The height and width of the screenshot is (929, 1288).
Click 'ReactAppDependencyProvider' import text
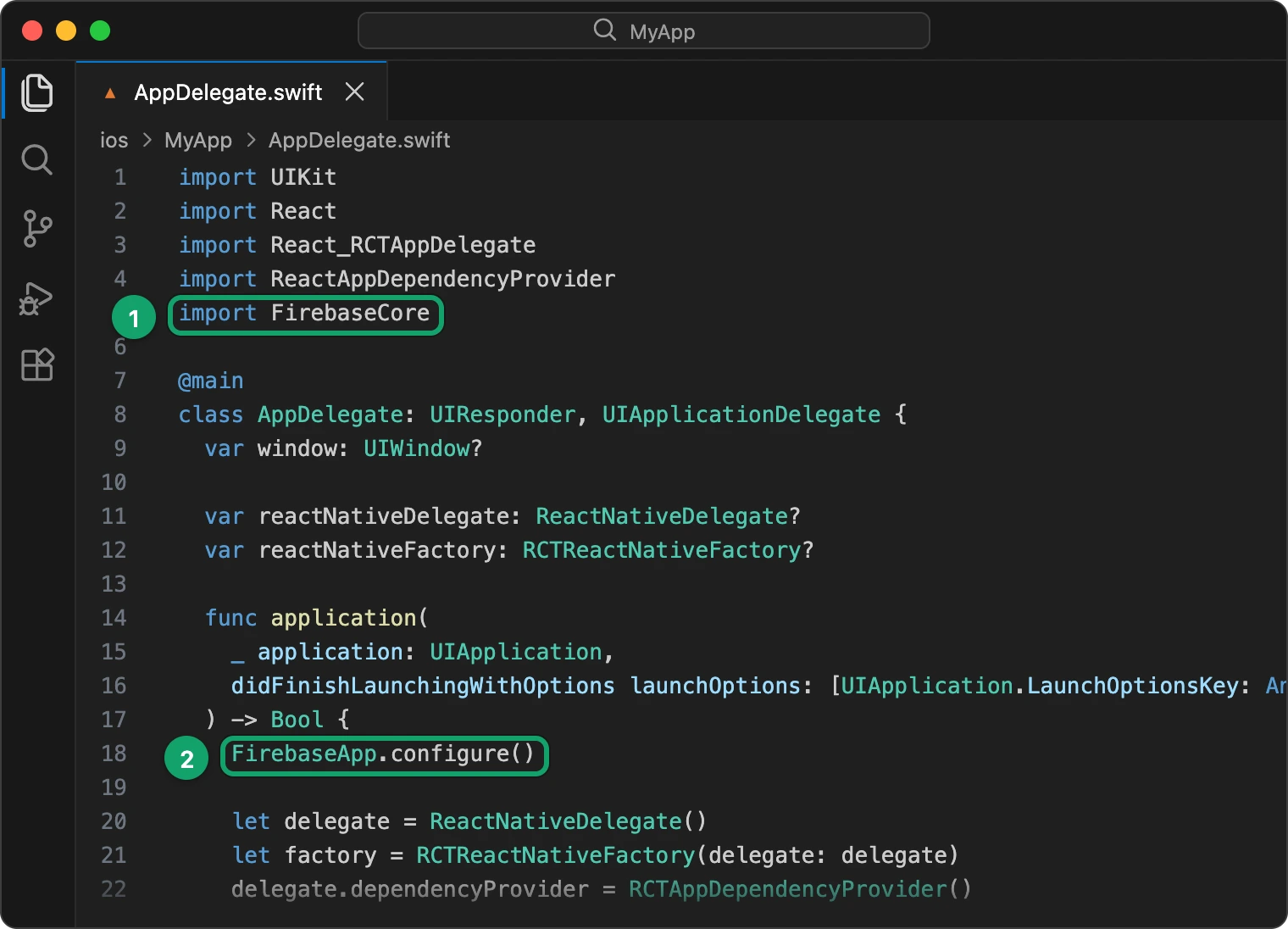pyautogui.click(x=443, y=279)
